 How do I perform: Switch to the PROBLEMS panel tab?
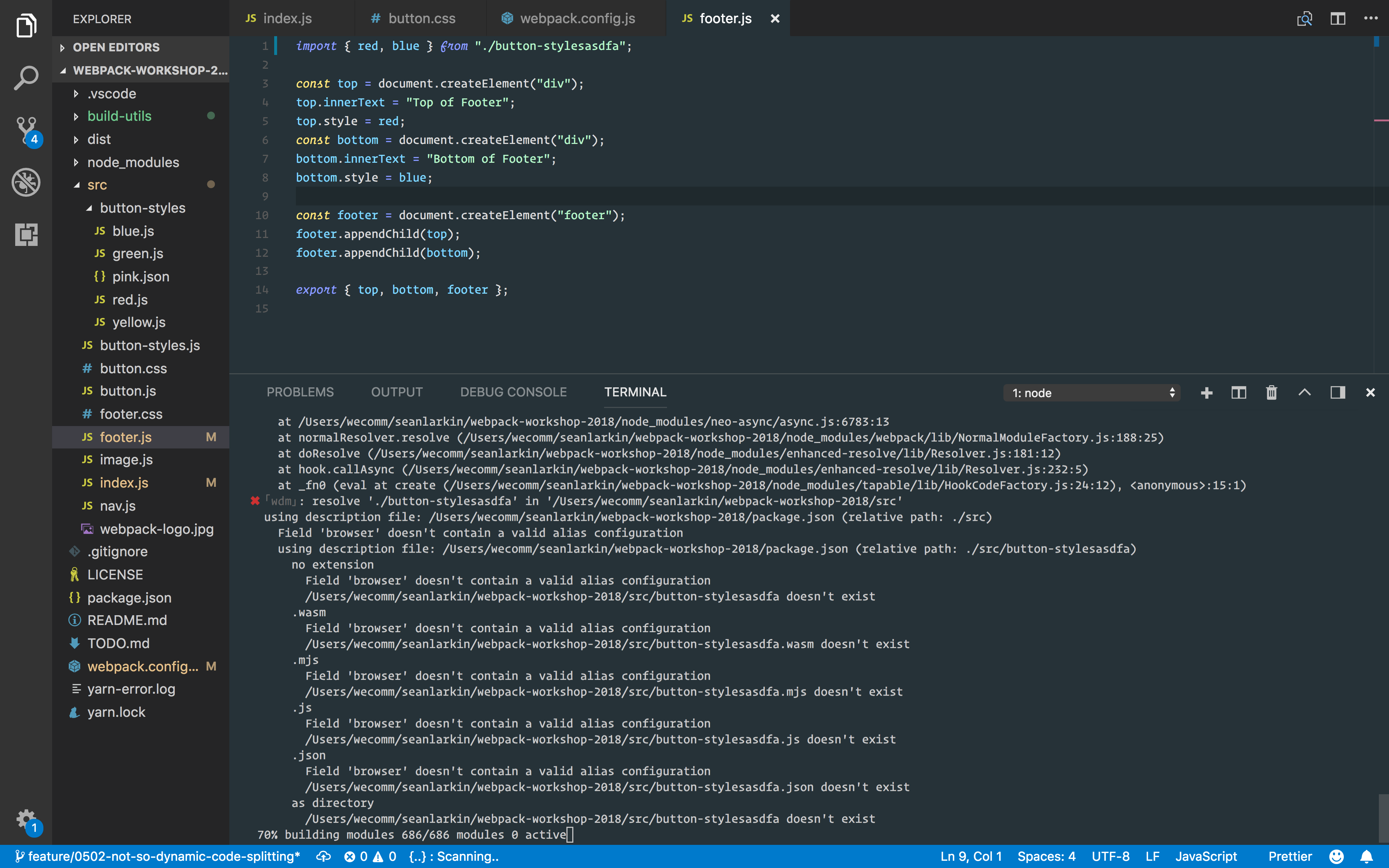300,392
